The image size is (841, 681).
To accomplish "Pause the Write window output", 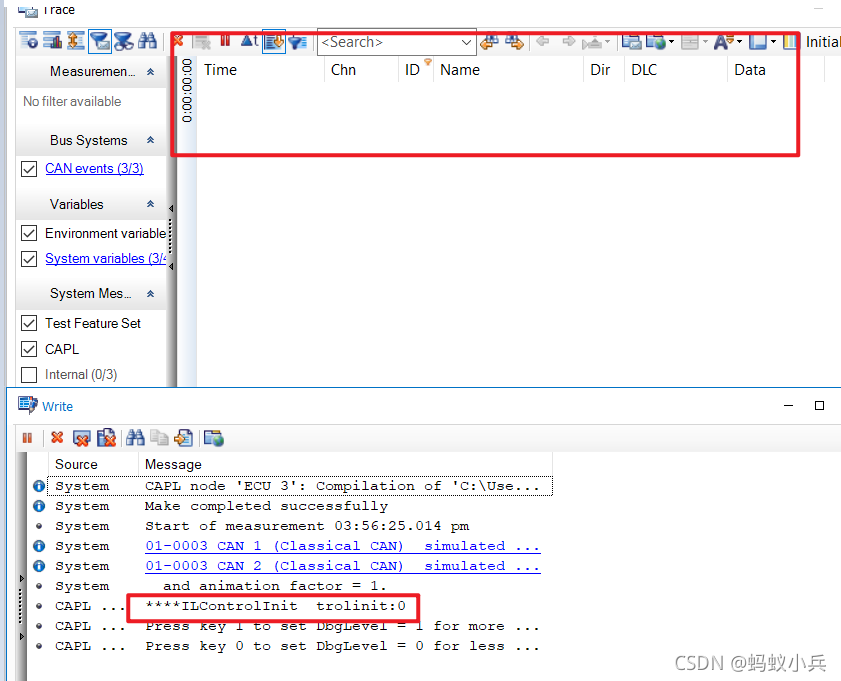I will click(x=27, y=438).
